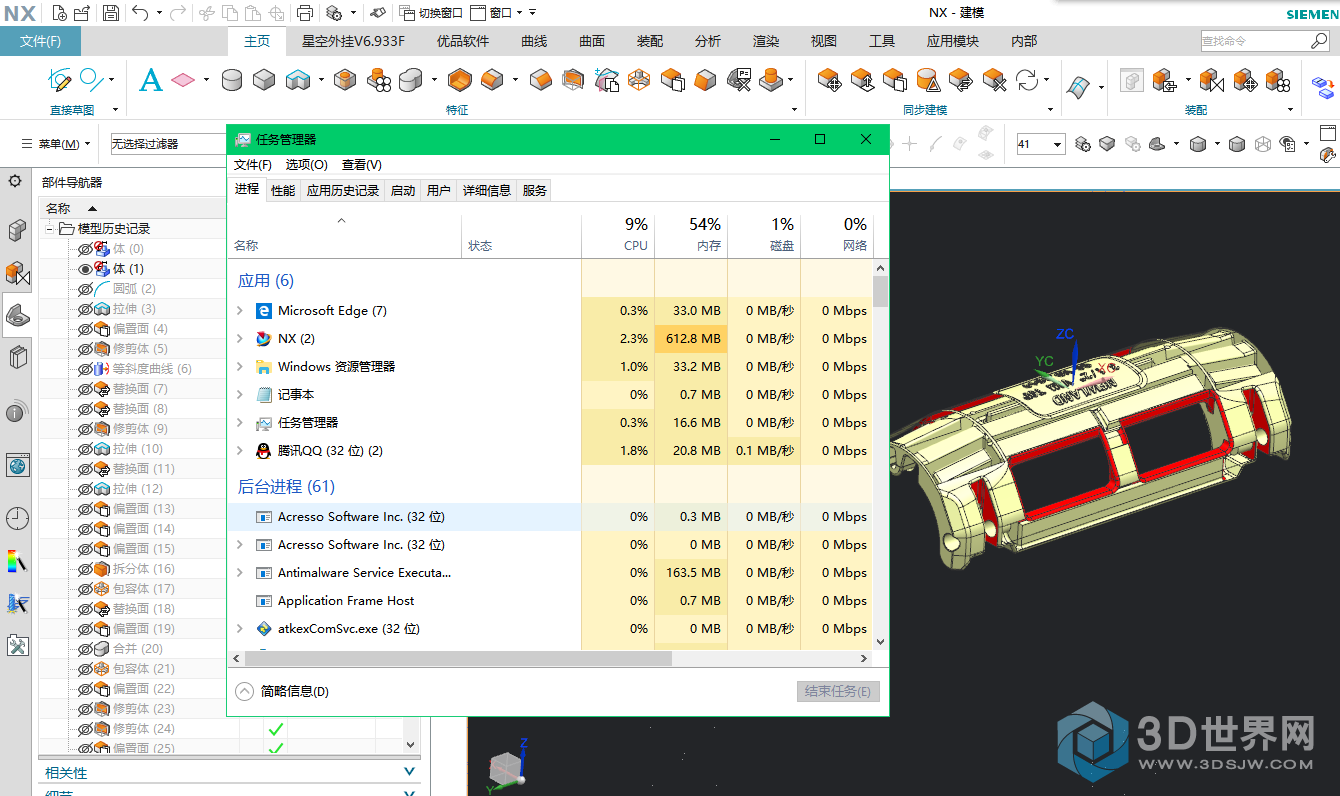The height and width of the screenshot is (796, 1340).
Task: Open the Reuse Library sidebar icon
Action: pyautogui.click(x=17, y=357)
